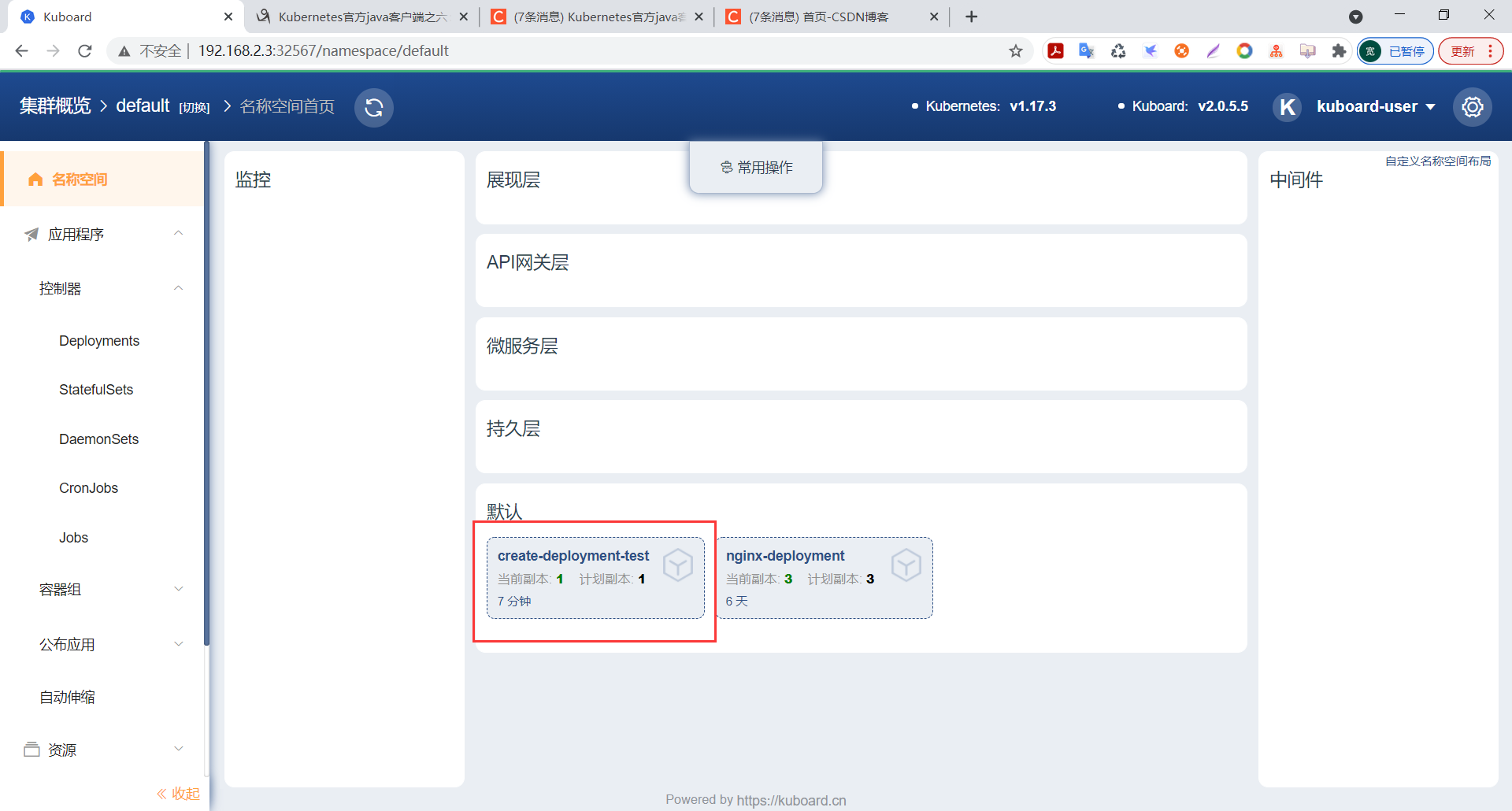Click the Kuboard: v2.0.5.5 version text

(1190, 106)
